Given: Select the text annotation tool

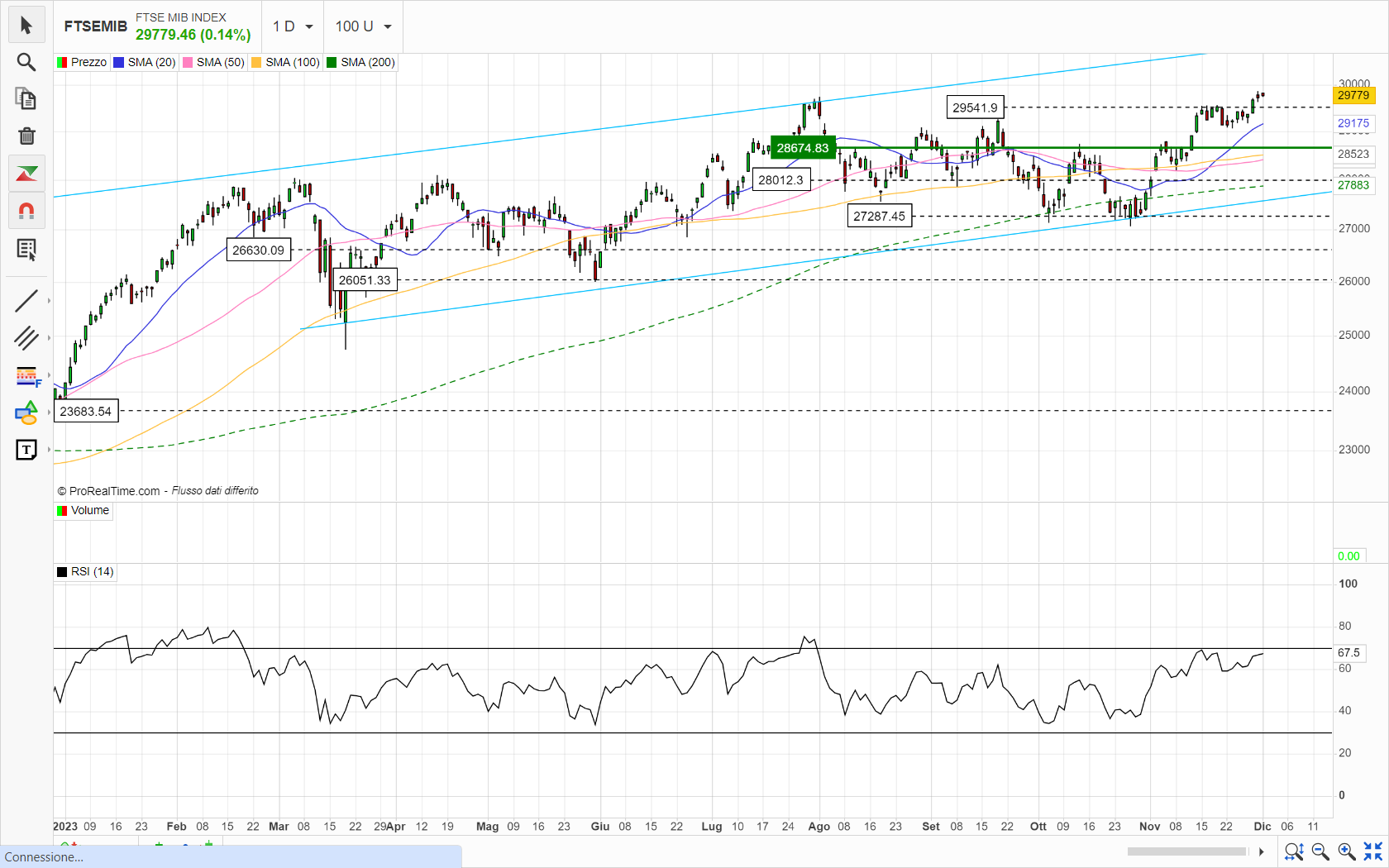Looking at the screenshot, I should click(26, 450).
